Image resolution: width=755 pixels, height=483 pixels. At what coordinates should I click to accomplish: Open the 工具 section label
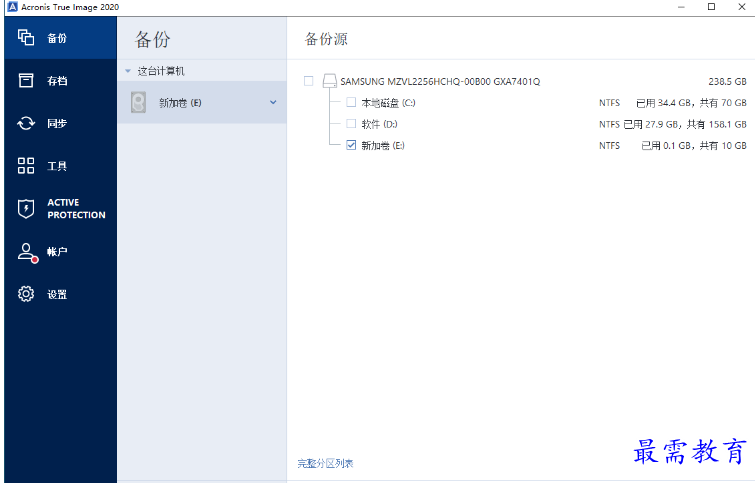[57, 166]
